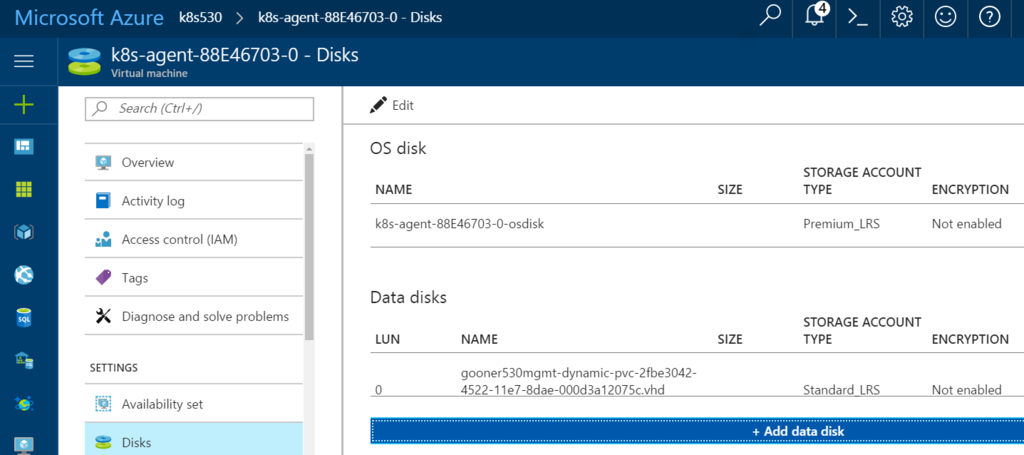Click the Data disks SIZE column header
The width and height of the screenshot is (1024, 455).
tap(729, 339)
